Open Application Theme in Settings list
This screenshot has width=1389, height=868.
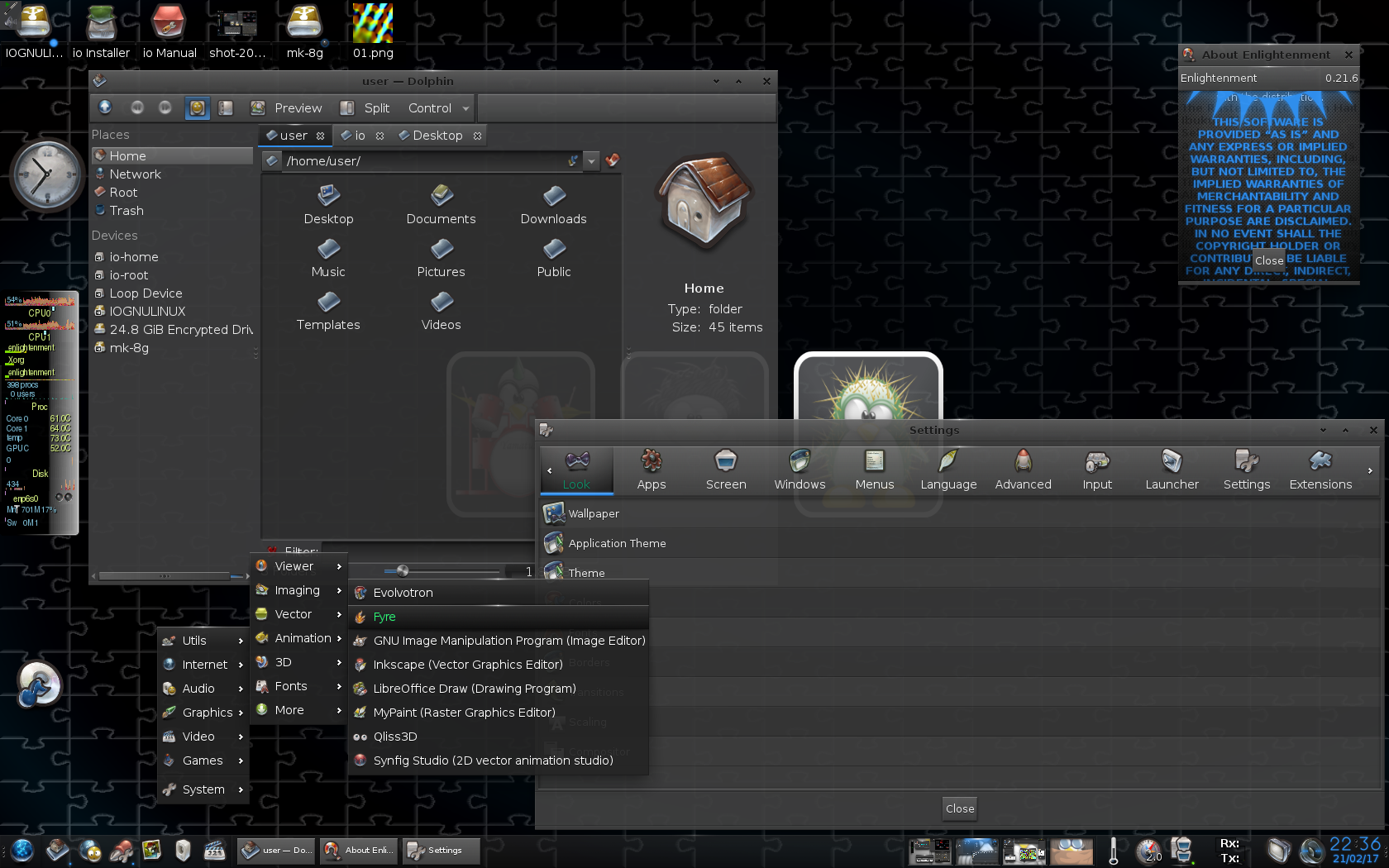tap(959, 543)
